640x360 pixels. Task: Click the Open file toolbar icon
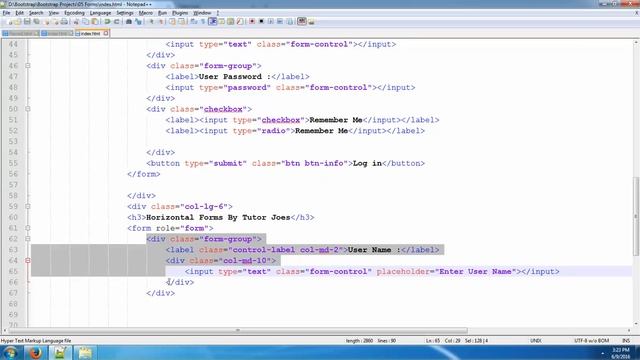18,21
